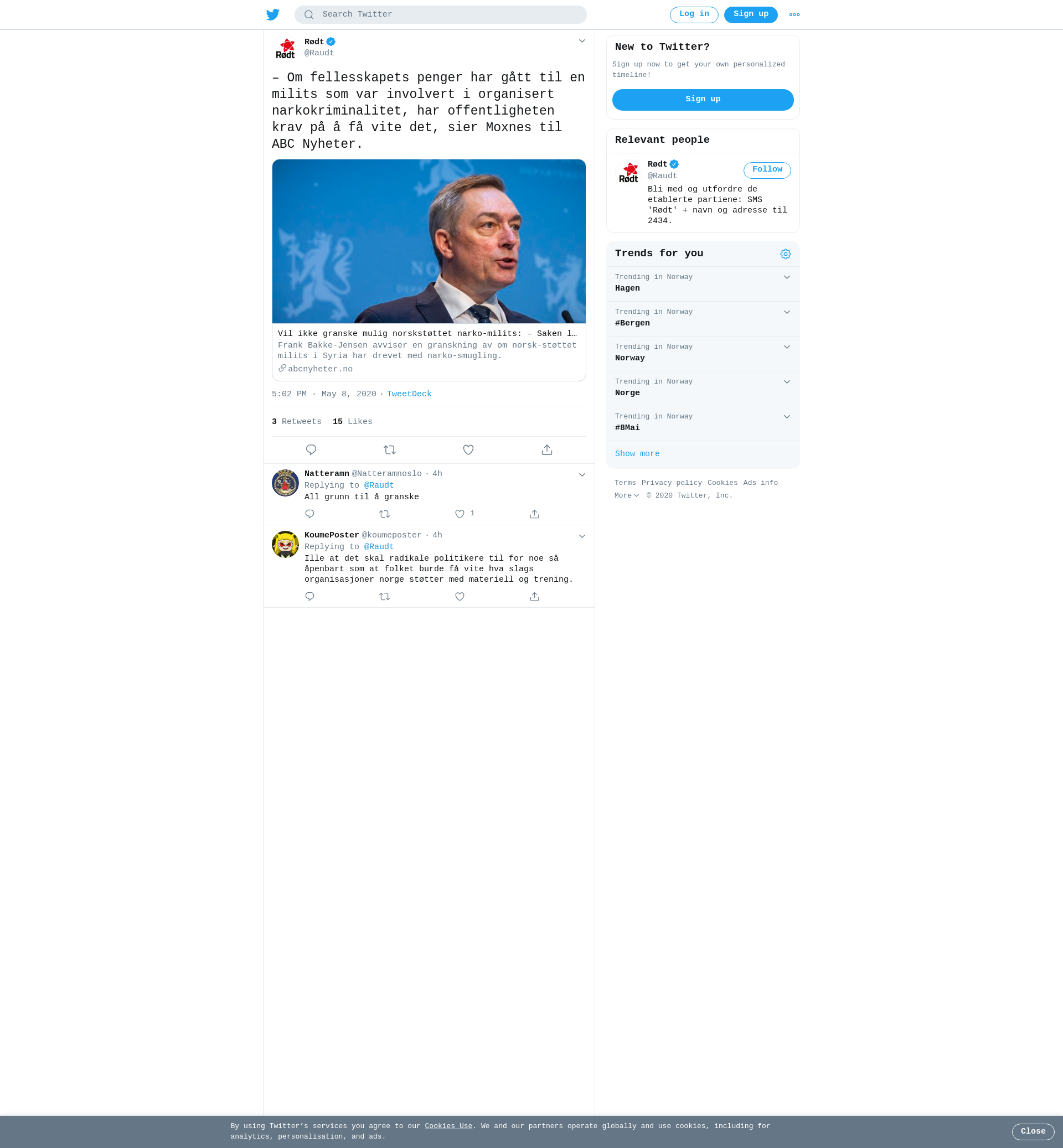1063x1148 pixels.
Task: Retweet KoumePoster's reply
Action: [x=385, y=597]
